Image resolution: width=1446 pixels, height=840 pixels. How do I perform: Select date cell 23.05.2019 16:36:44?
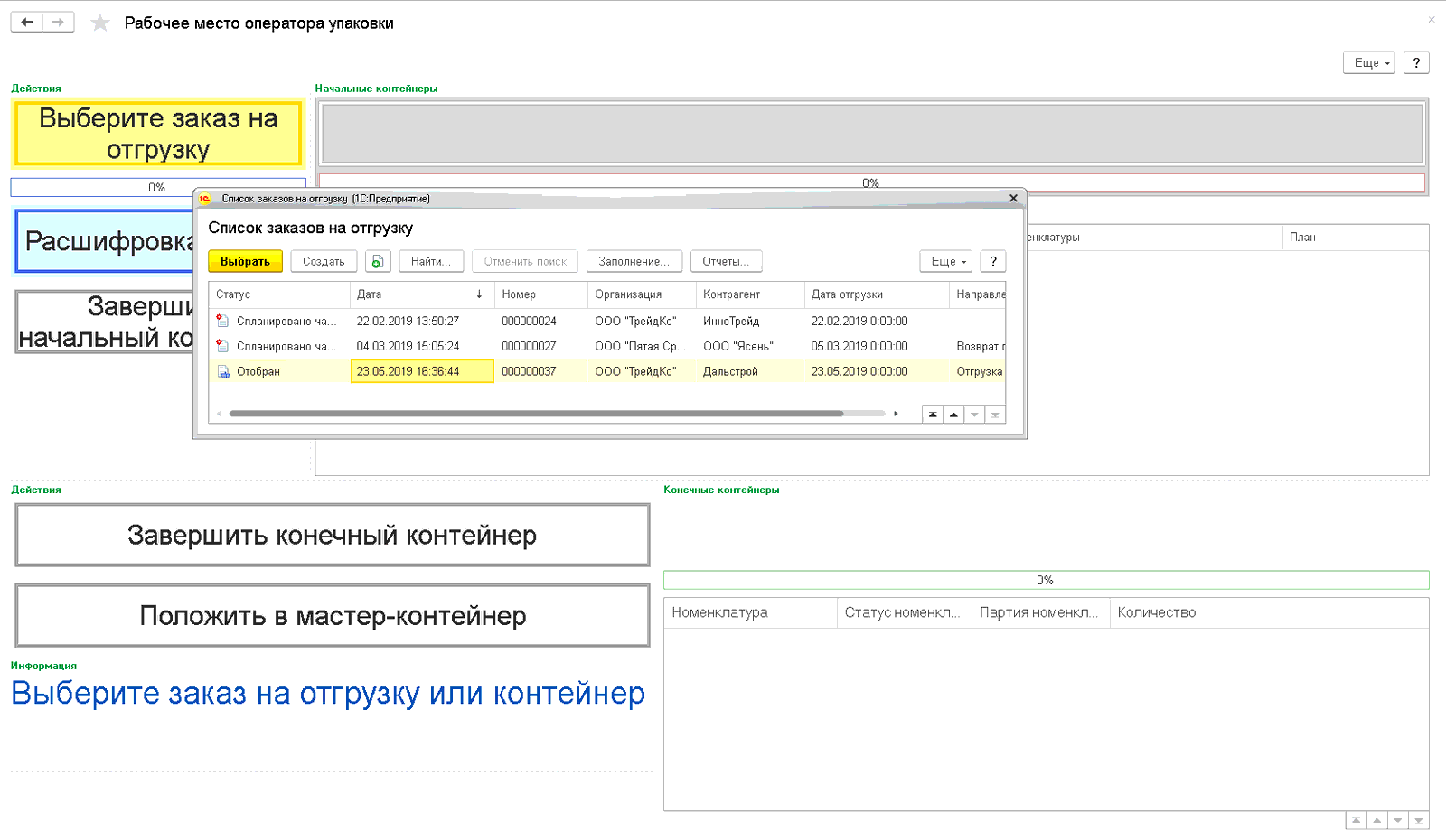point(422,371)
